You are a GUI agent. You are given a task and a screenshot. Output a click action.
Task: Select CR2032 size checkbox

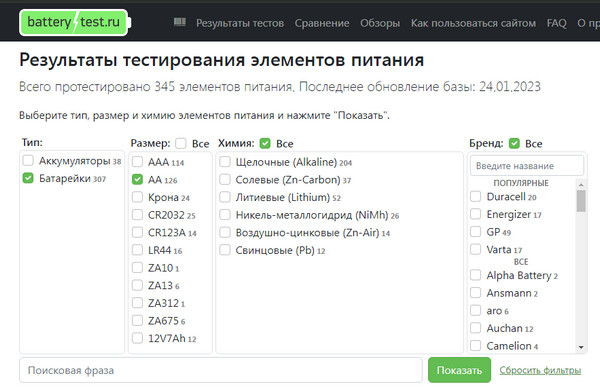[137, 214]
